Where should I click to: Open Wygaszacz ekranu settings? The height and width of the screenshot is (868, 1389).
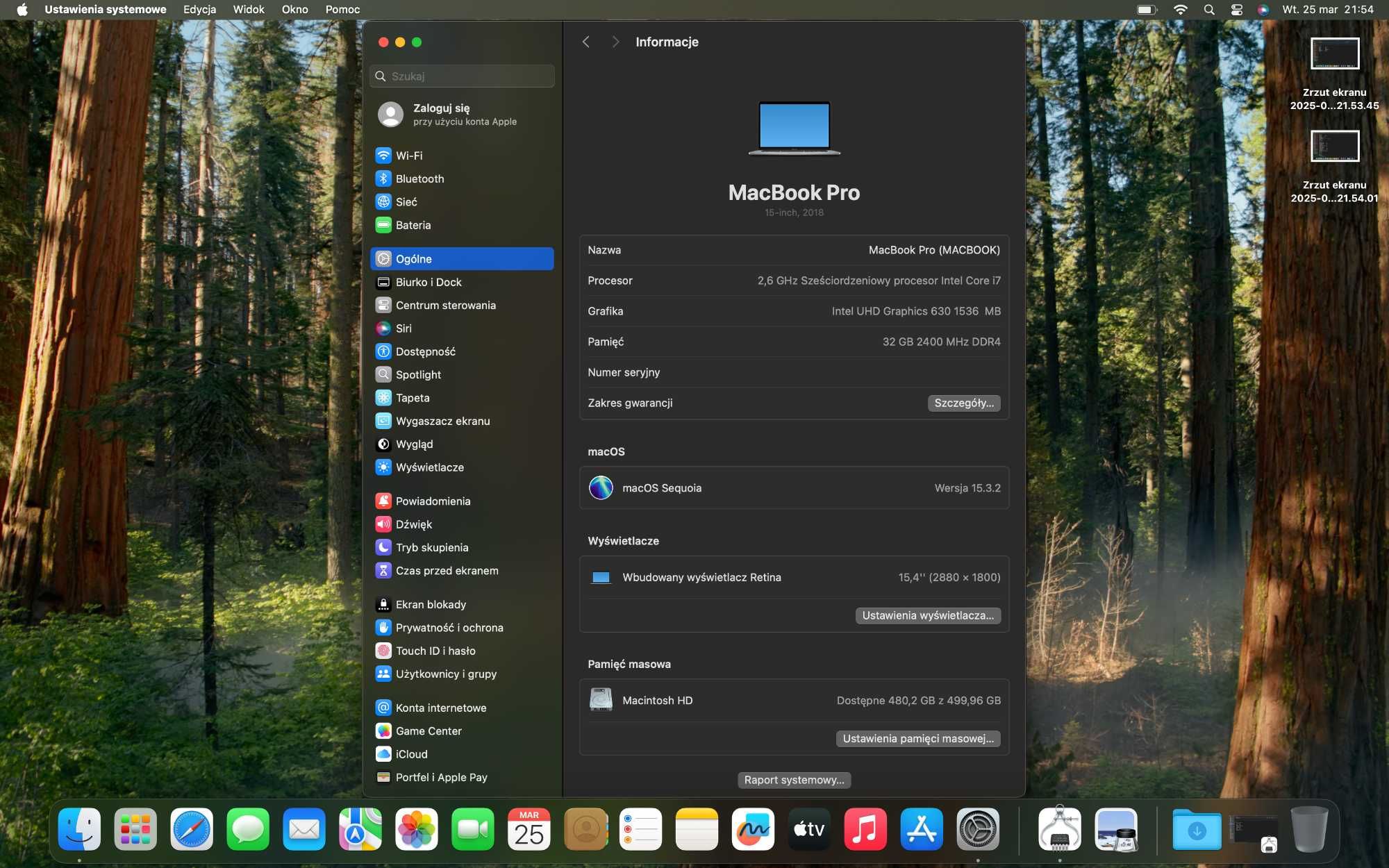(x=462, y=421)
